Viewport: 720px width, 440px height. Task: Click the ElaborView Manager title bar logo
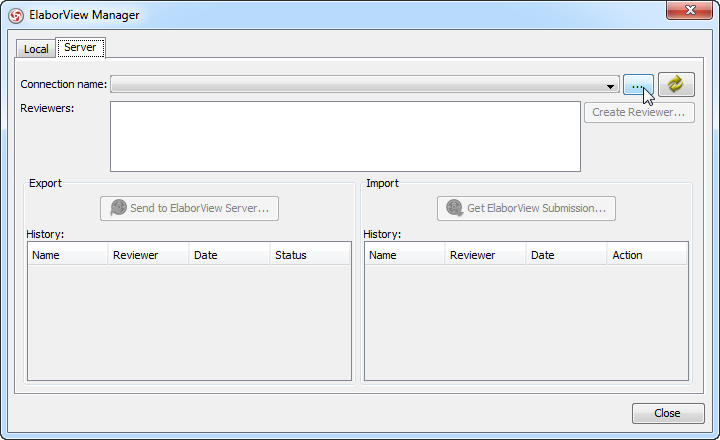tap(16, 16)
